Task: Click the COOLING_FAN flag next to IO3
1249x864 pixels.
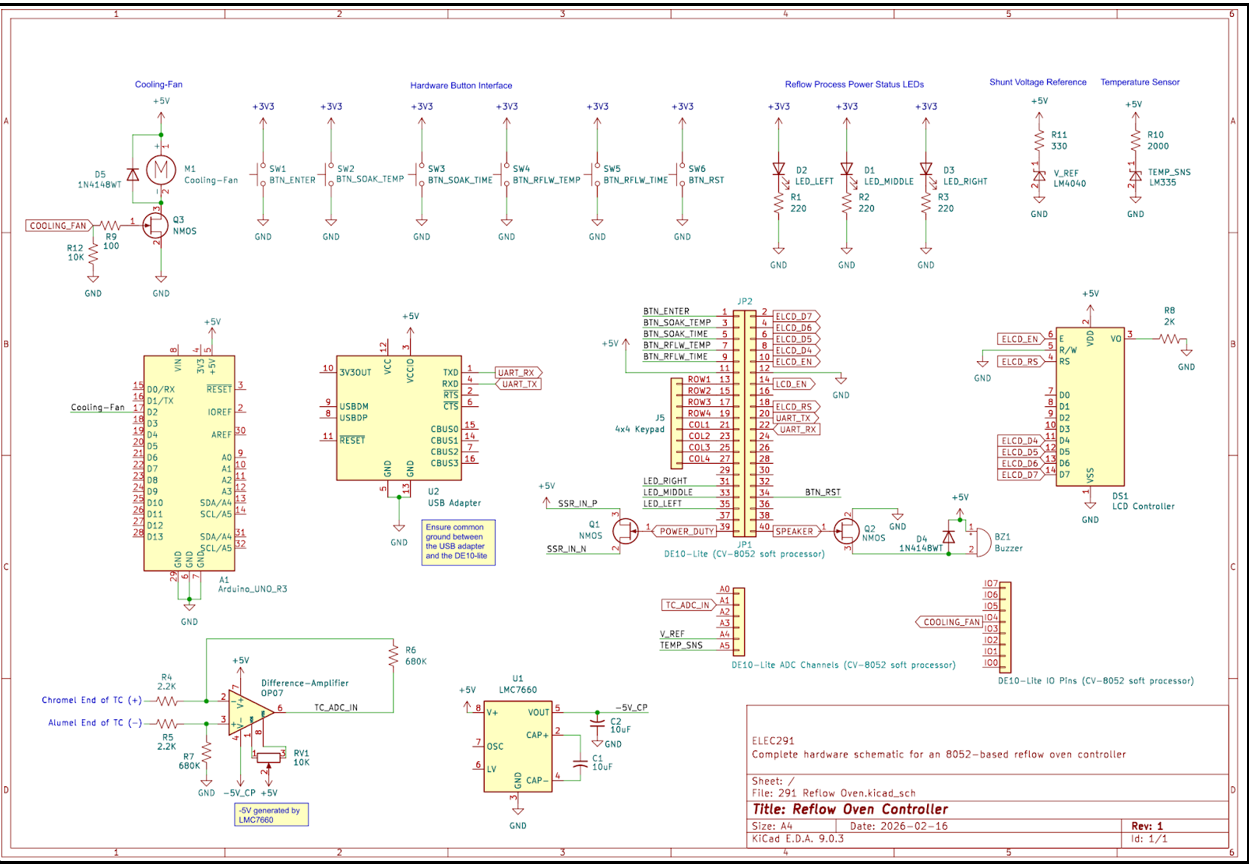Action: (950, 622)
